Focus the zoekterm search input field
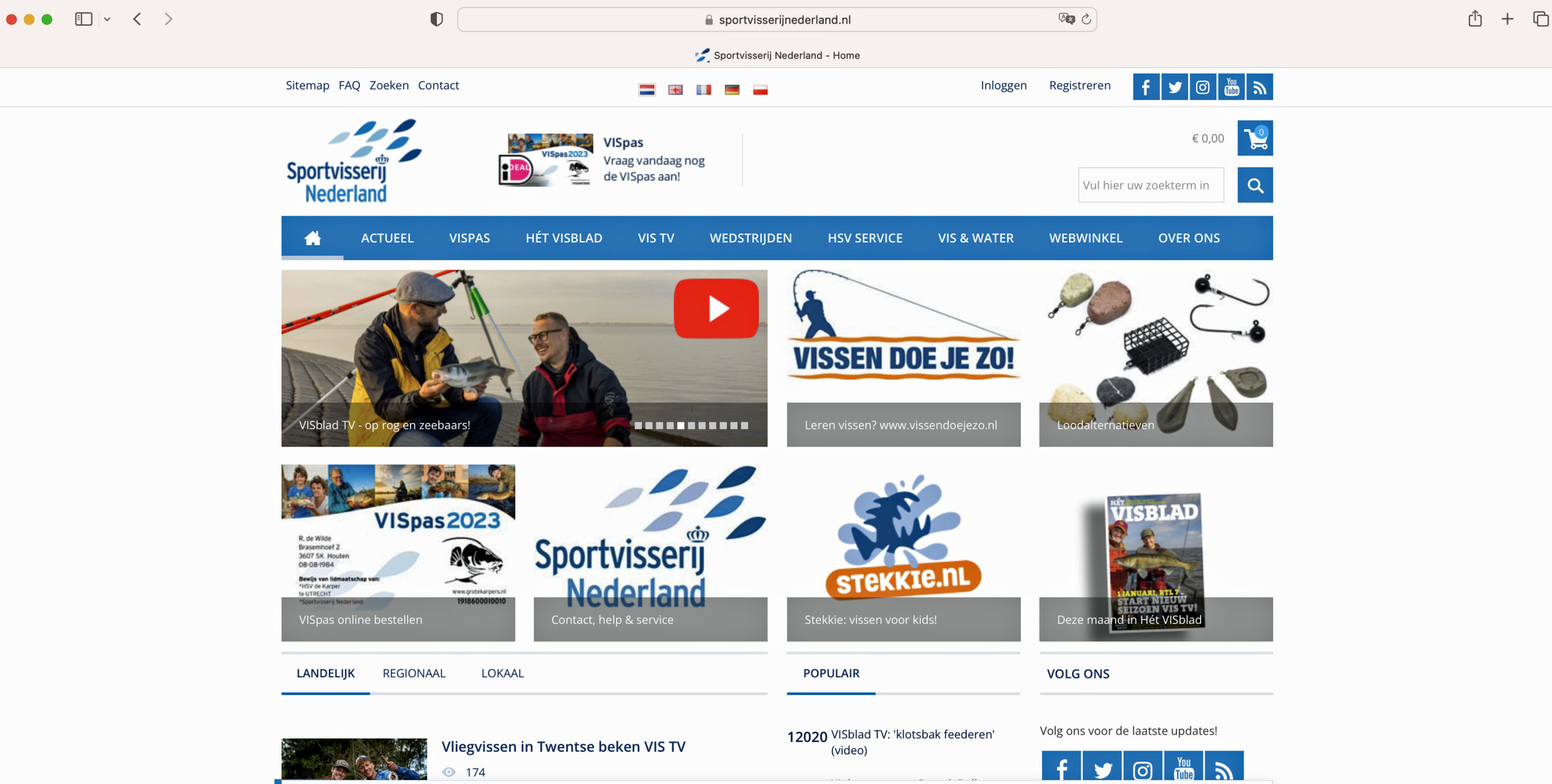 tap(1151, 185)
